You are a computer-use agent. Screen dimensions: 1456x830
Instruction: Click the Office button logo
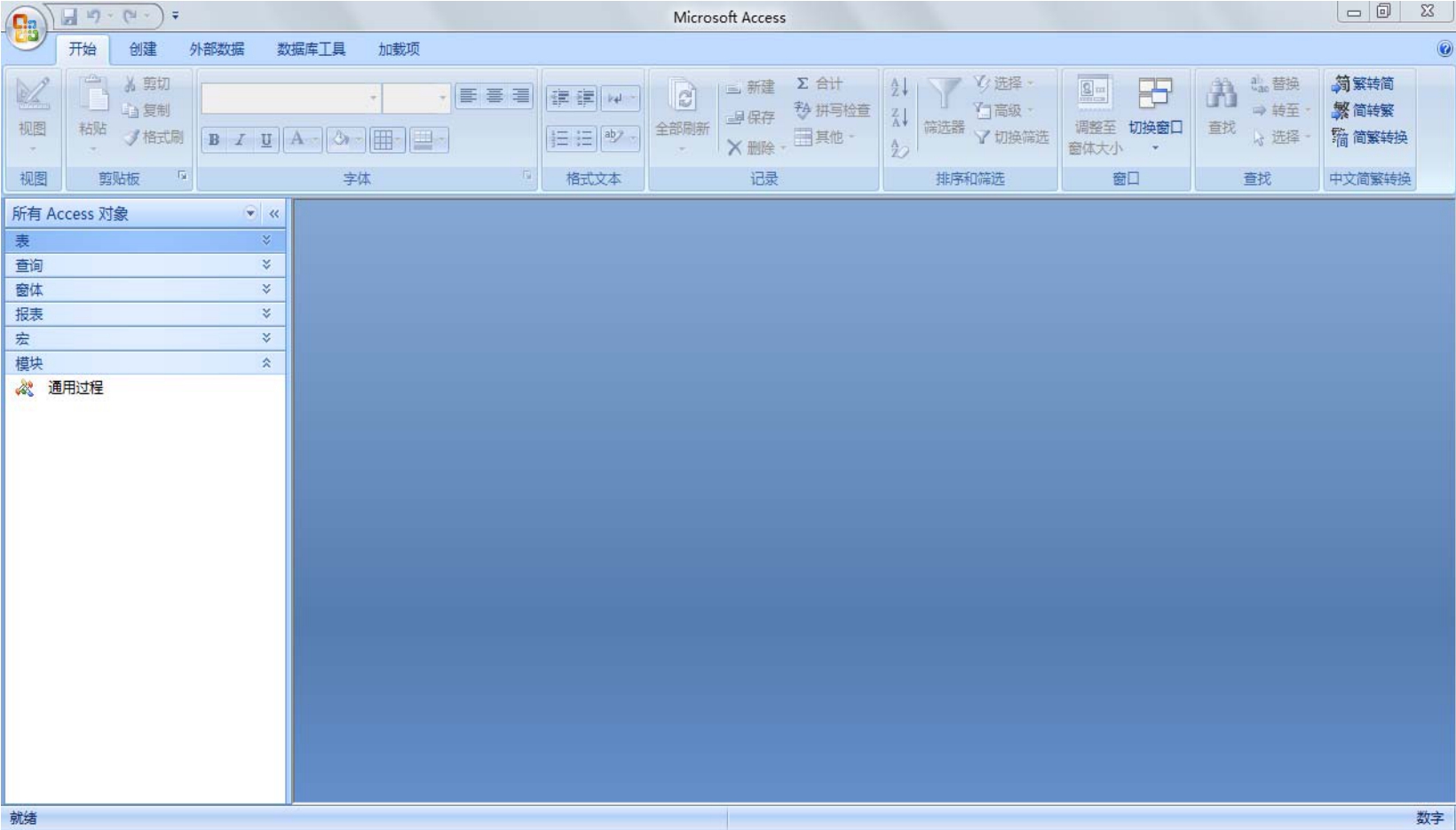[26, 28]
